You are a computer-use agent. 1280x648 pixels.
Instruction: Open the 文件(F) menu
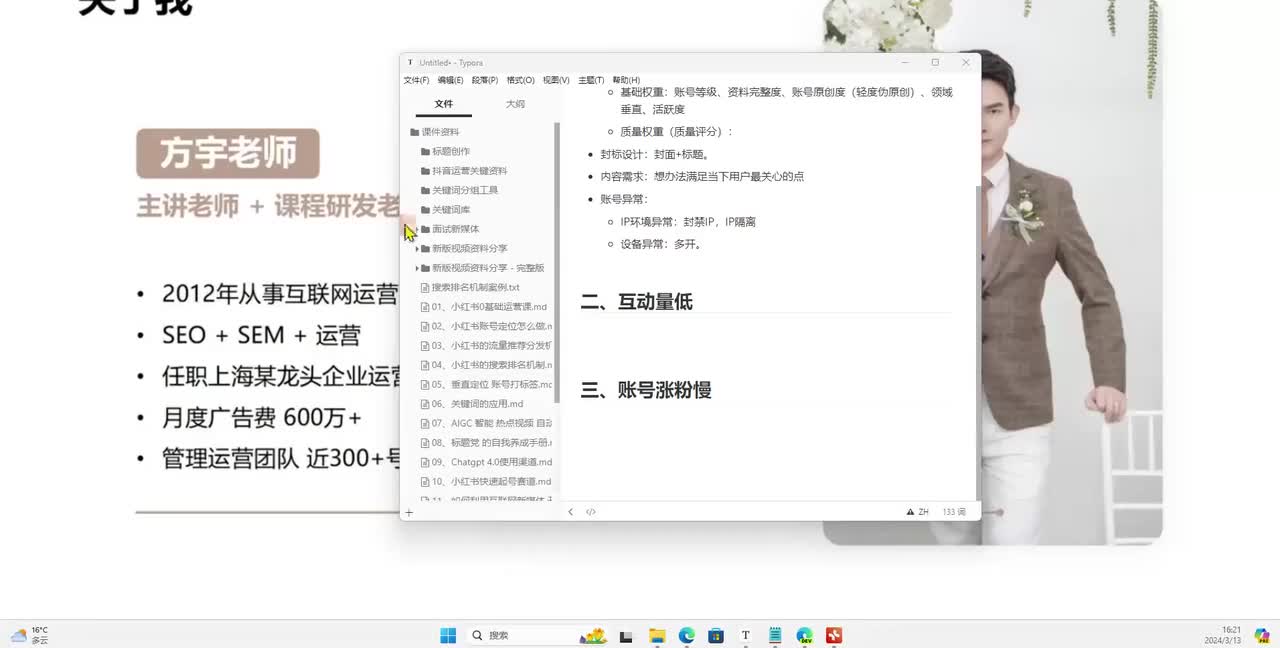tap(416, 80)
